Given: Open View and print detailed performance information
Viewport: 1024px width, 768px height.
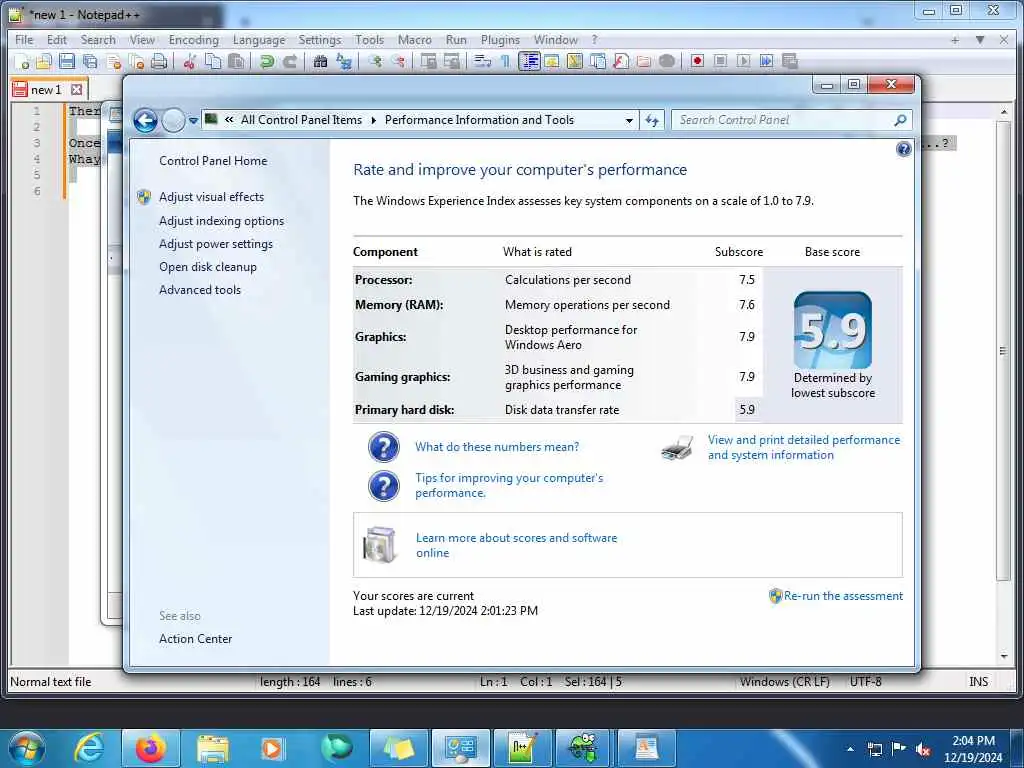Looking at the screenshot, I should click(x=804, y=447).
